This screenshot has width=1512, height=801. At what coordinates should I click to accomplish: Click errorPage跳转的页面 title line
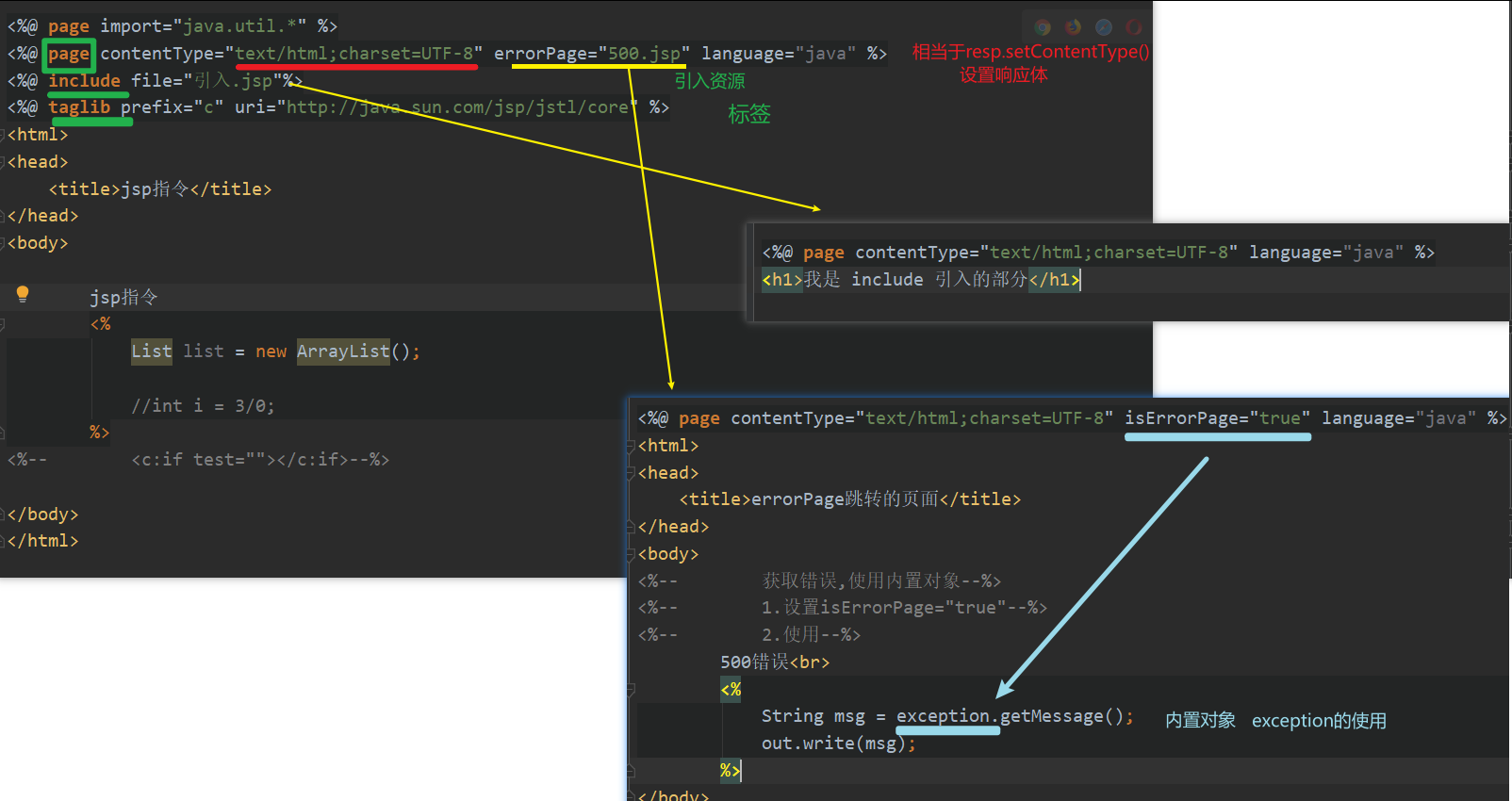[x=850, y=499]
